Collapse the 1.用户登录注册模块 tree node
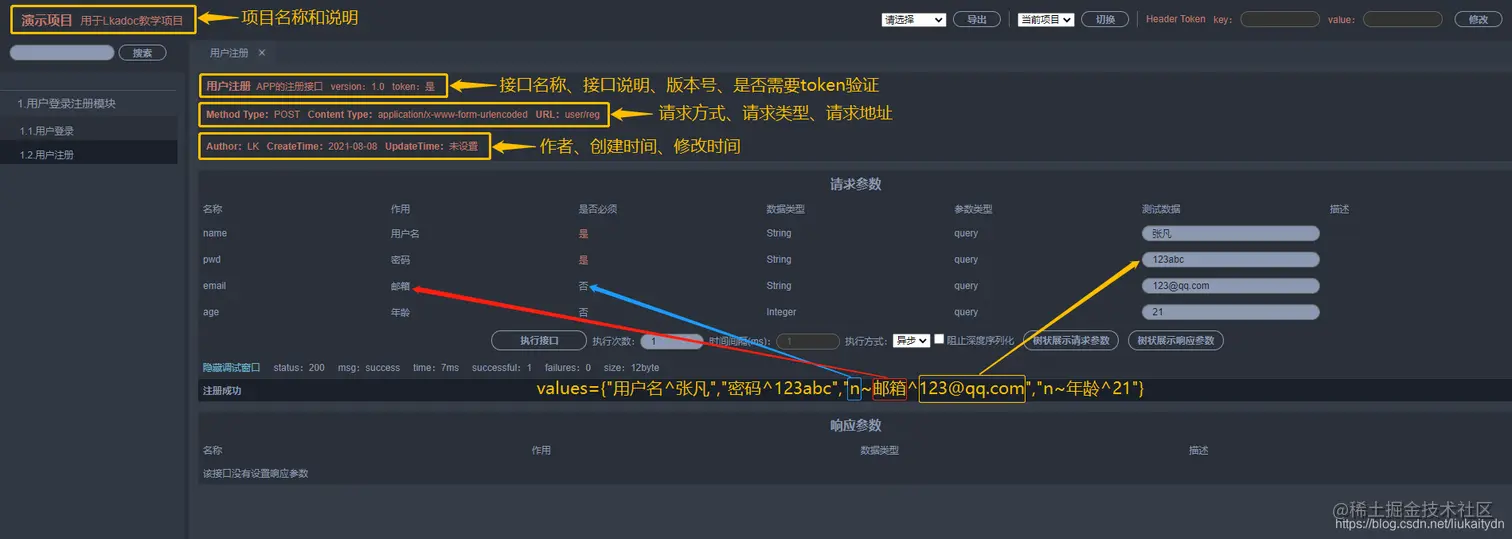The height and width of the screenshot is (539, 1512). [66, 104]
